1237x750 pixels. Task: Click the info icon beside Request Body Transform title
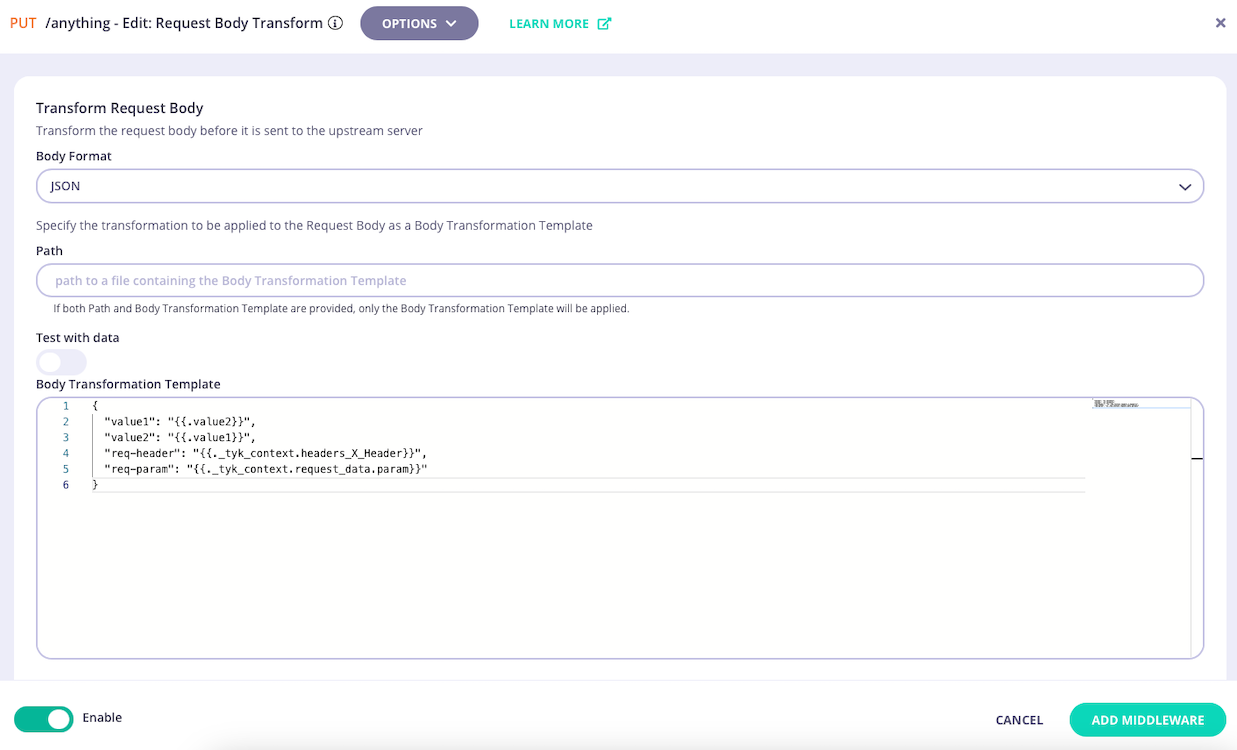pos(335,22)
